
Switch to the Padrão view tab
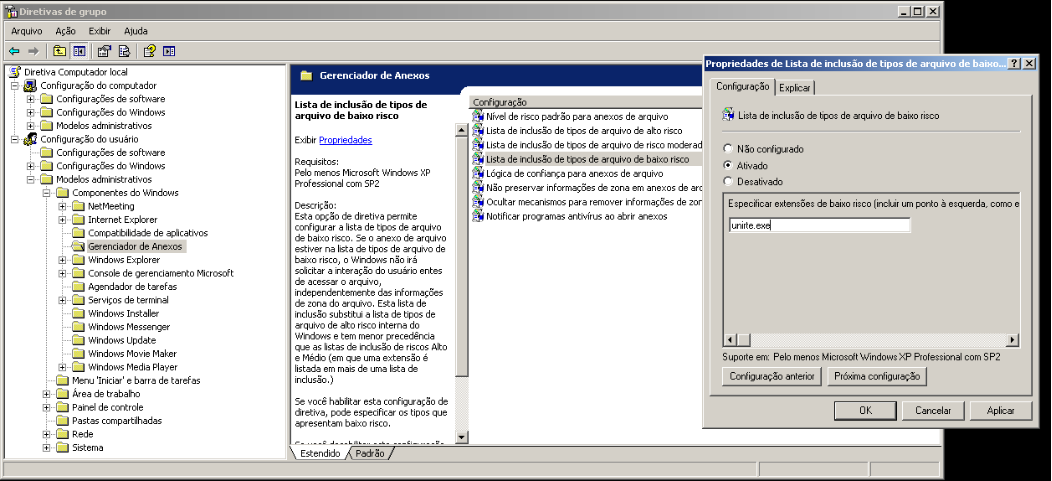pyautogui.click(x=370, y=453)
